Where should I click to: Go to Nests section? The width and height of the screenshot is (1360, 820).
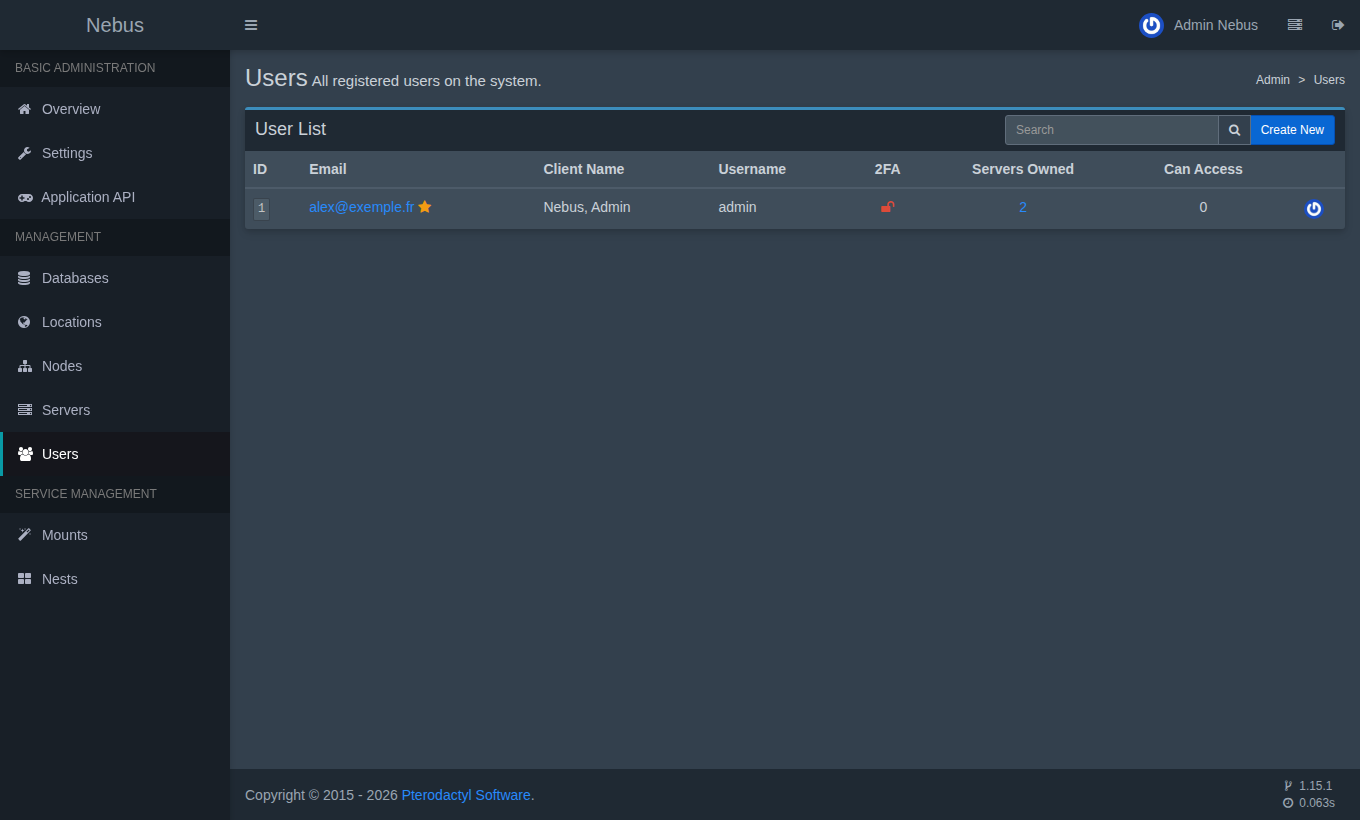click(115, 579)
